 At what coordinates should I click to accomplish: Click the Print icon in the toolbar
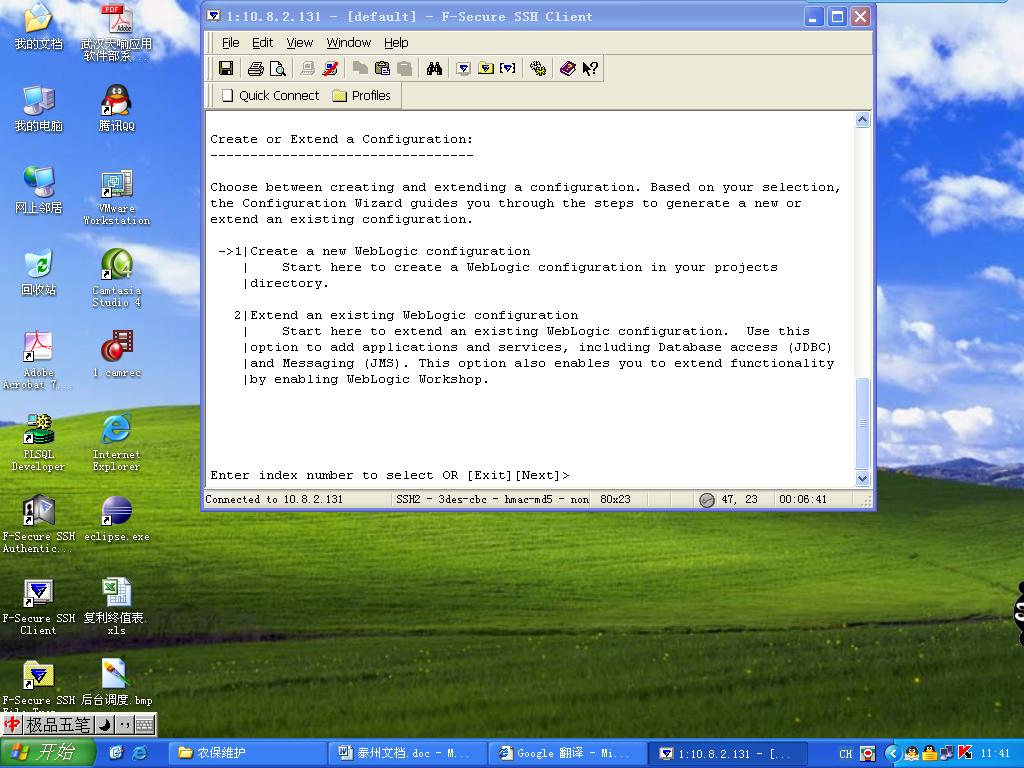click(255, 68)
